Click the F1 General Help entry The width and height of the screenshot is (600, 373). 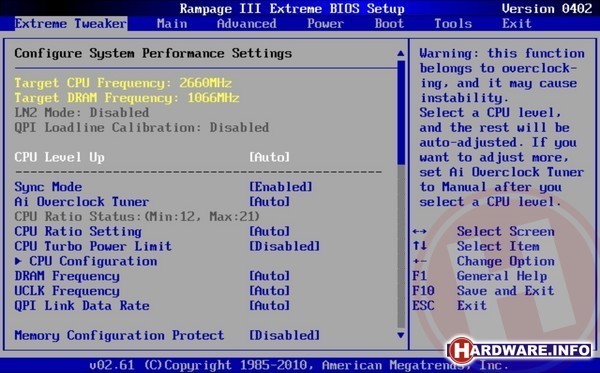tap(480, 276)
